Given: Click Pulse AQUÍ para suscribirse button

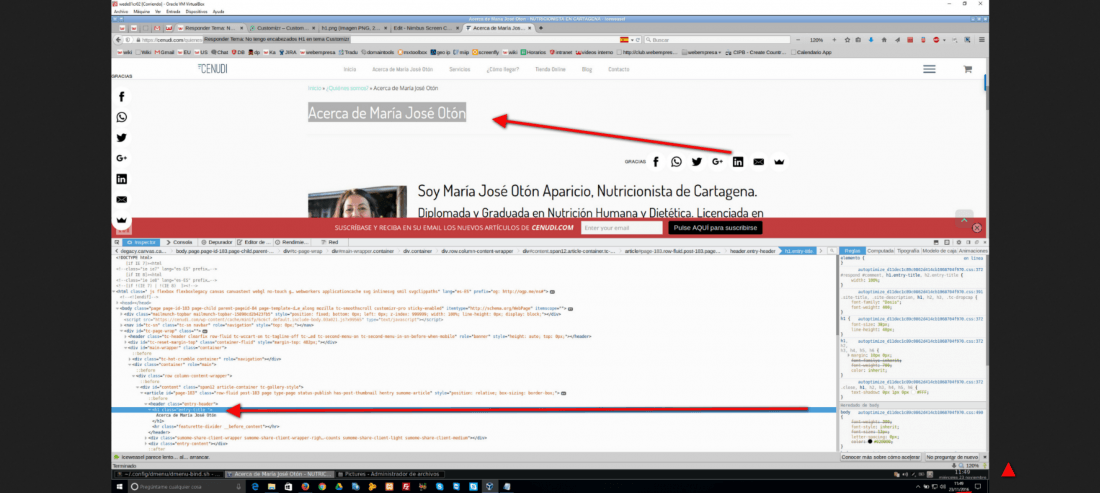Looking at the screenshot, I should pyautogui.click(x=715, y=228).
